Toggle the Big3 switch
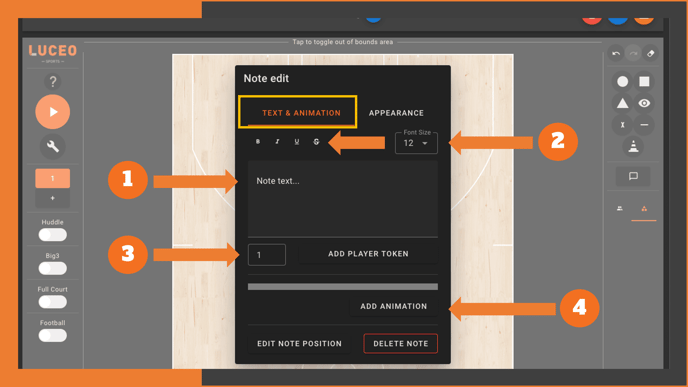This screenshot has height=387, width=688. point(53,268)
